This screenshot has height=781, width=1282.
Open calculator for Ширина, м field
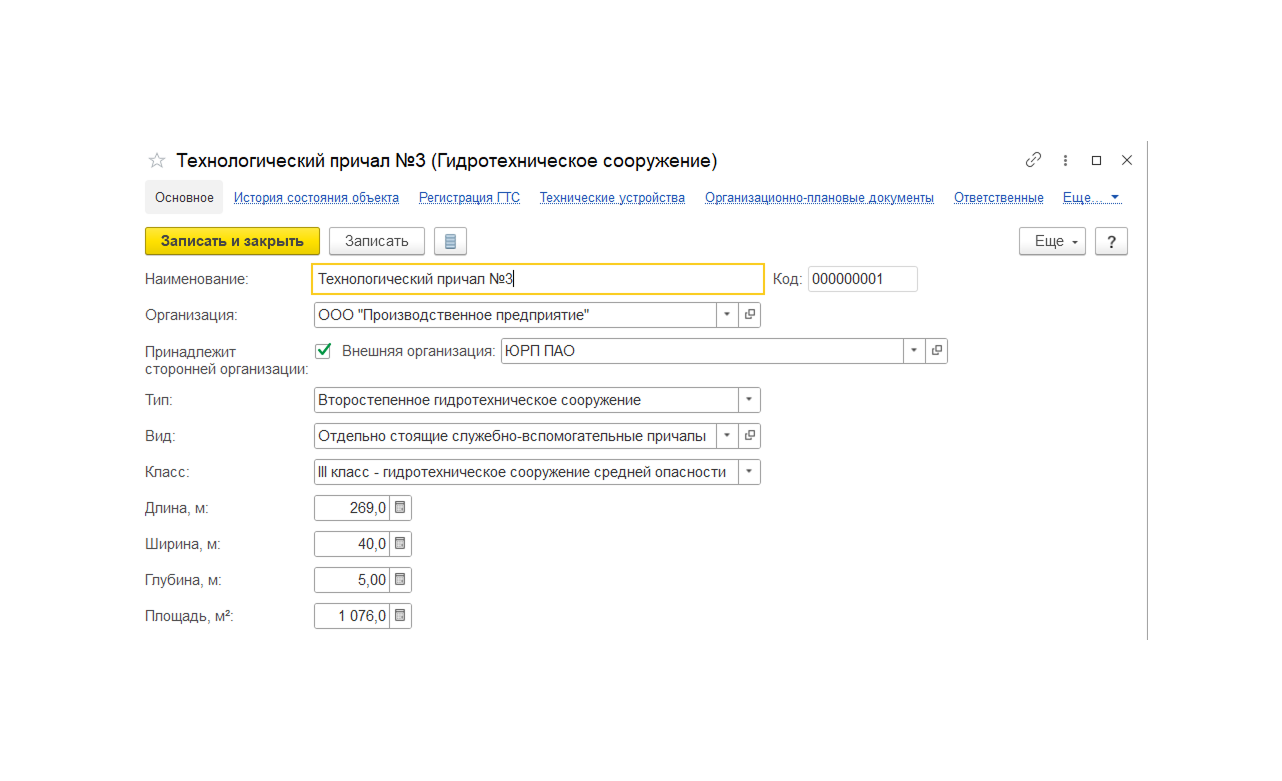pos(400,544)
